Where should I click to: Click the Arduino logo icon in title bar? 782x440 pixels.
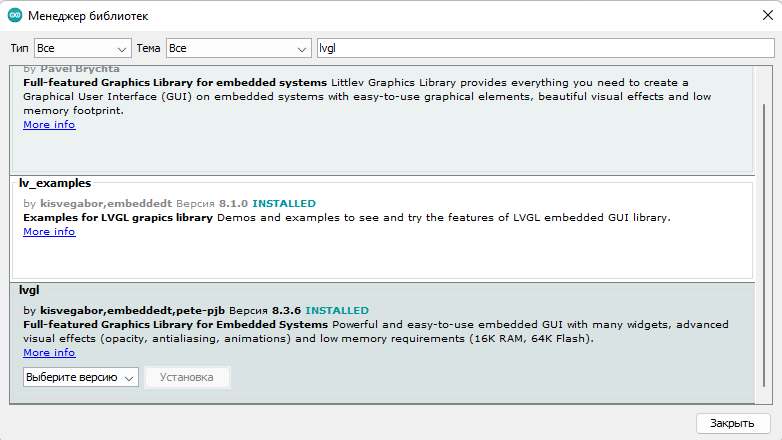click(x=15, y=15)
